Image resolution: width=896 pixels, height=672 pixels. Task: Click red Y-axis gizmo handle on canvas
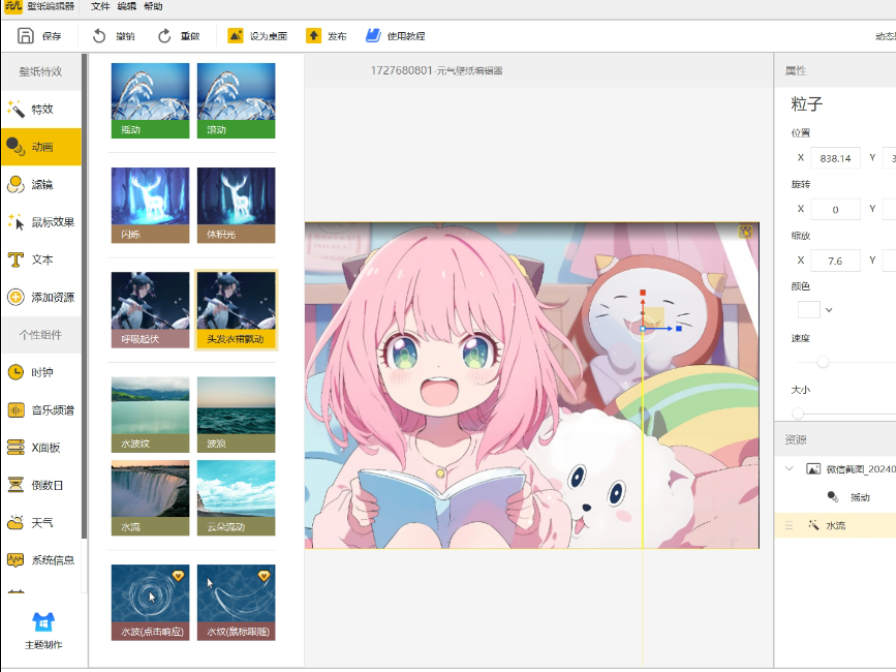click(x=643, y=293)
